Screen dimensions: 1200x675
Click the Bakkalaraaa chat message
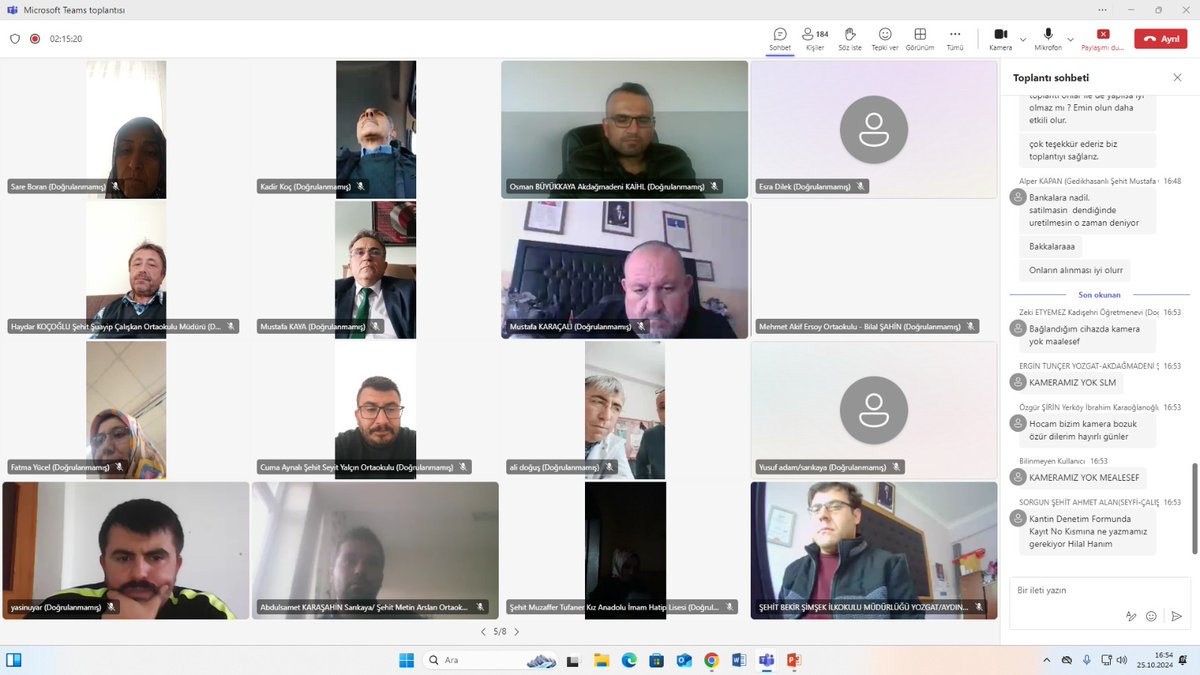point(1052,246)
